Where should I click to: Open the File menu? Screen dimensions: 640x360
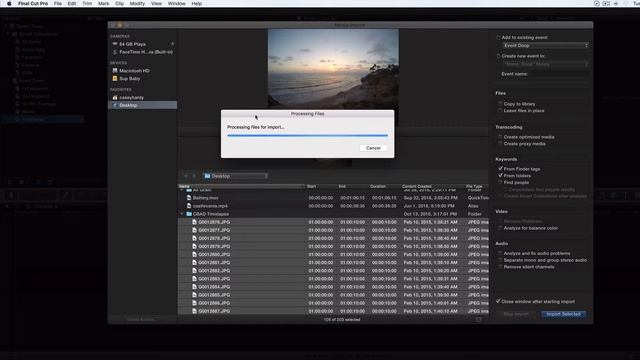[58, 3]
